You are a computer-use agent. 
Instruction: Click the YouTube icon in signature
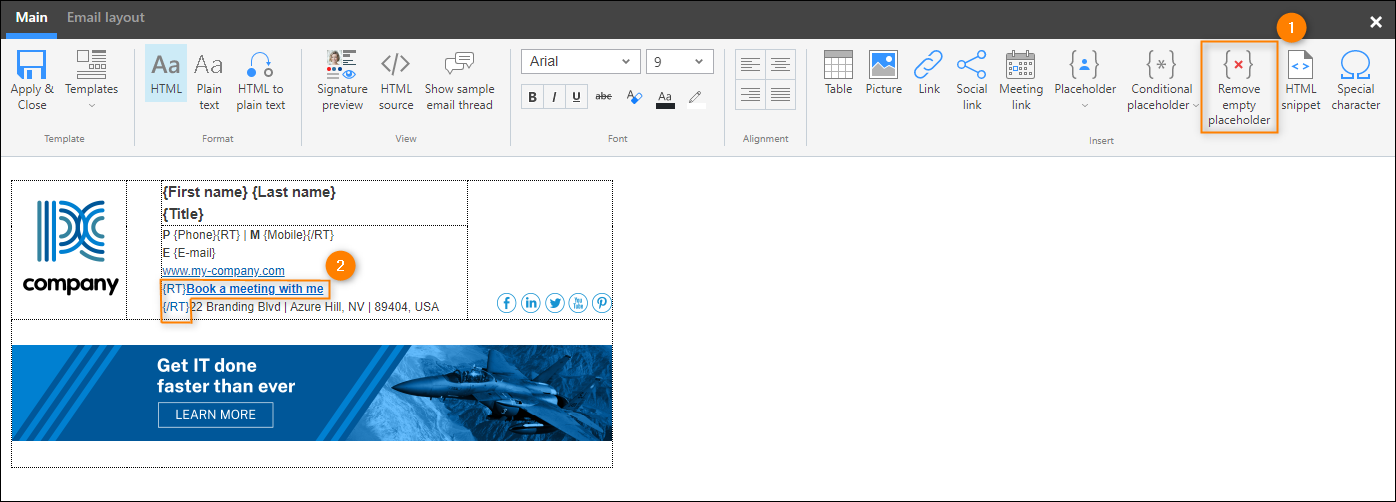coord(578,303)
